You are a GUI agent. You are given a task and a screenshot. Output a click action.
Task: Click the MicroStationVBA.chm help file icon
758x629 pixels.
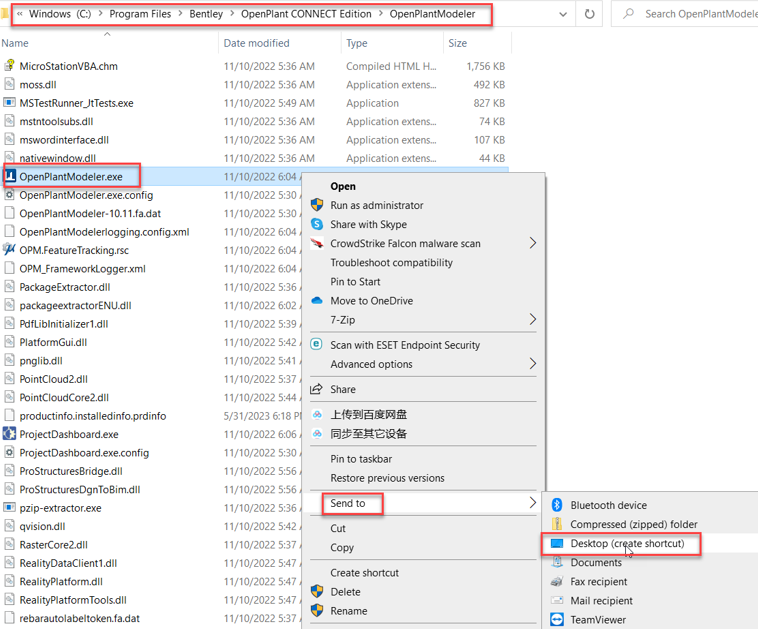9,65
